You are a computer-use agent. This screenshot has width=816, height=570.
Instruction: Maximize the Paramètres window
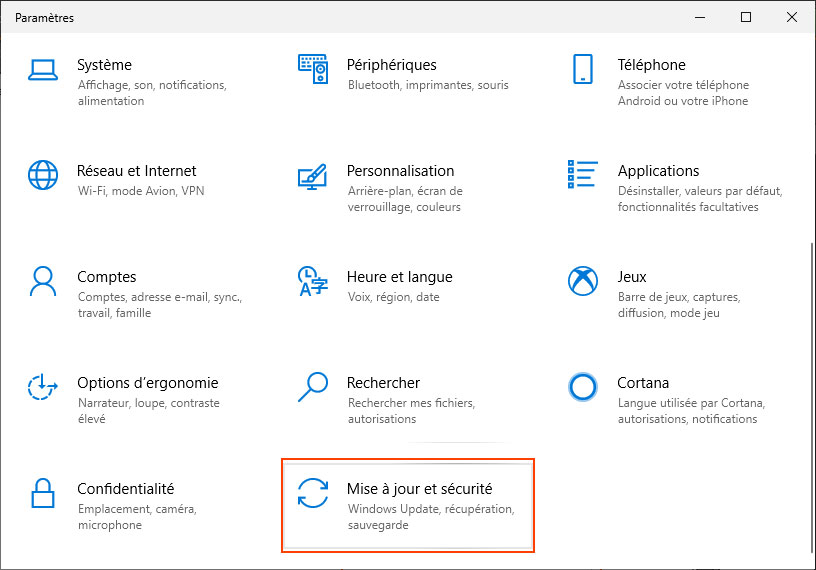pos(745,17)
